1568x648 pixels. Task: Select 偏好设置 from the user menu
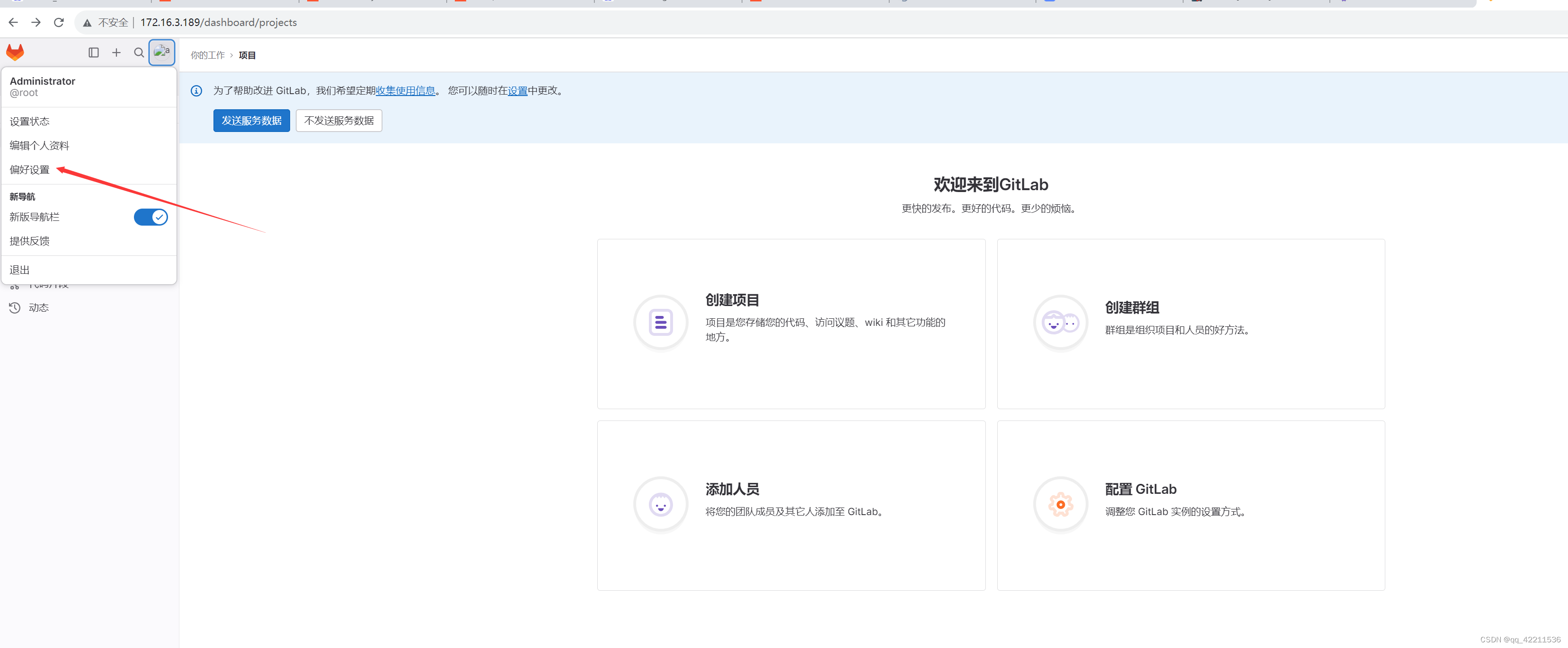click(30, 170)
